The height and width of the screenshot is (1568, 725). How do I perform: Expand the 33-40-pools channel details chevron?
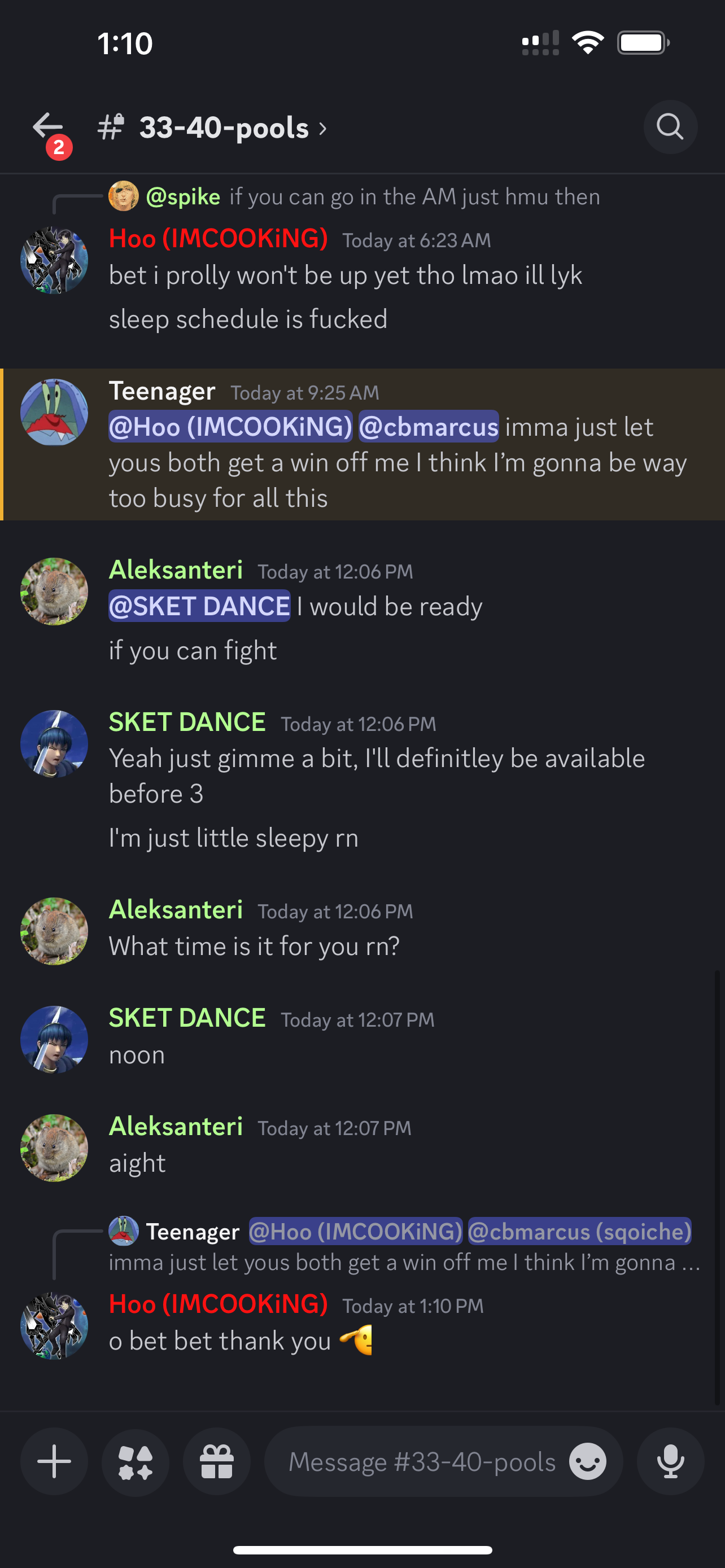click(x=322, y=129)
